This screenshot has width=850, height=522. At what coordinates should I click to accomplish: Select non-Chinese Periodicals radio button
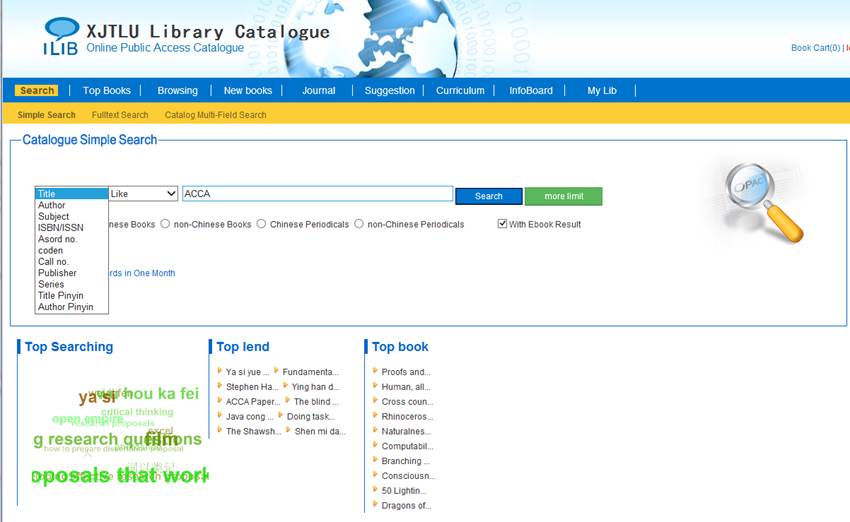[x=359, y=224]
